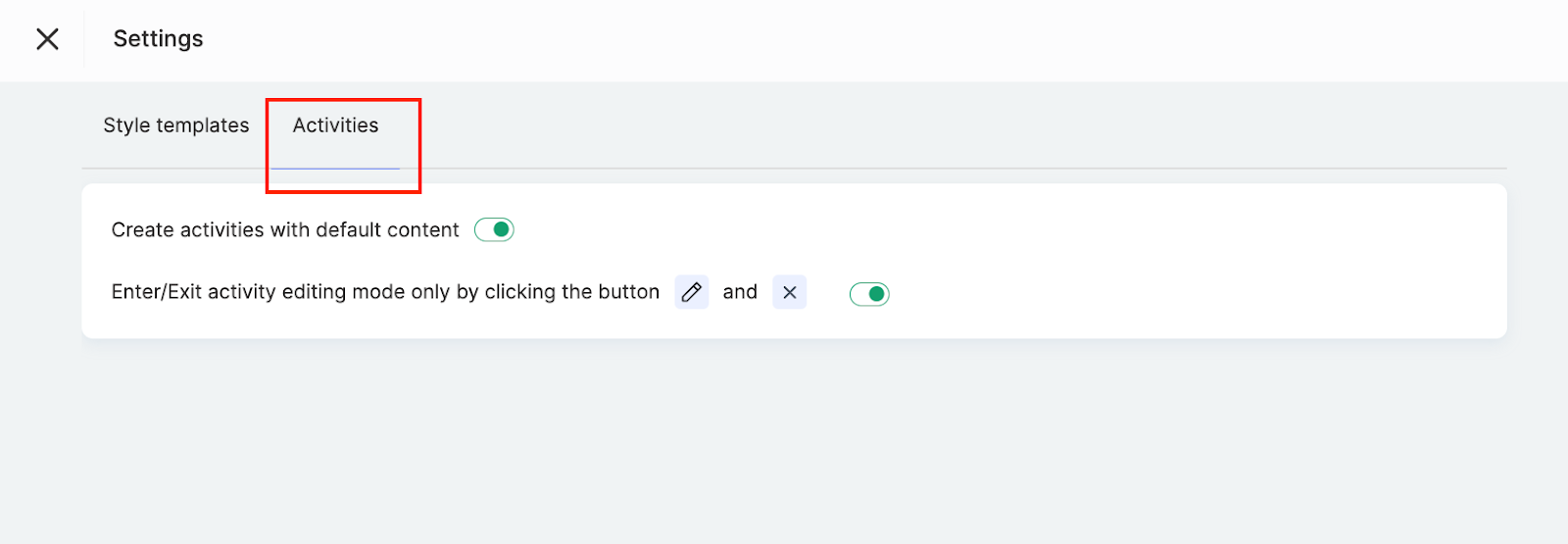Screen dimensions: 1568x544
Task: Close the Settings page with the X icon
Action: click(47, 39)
